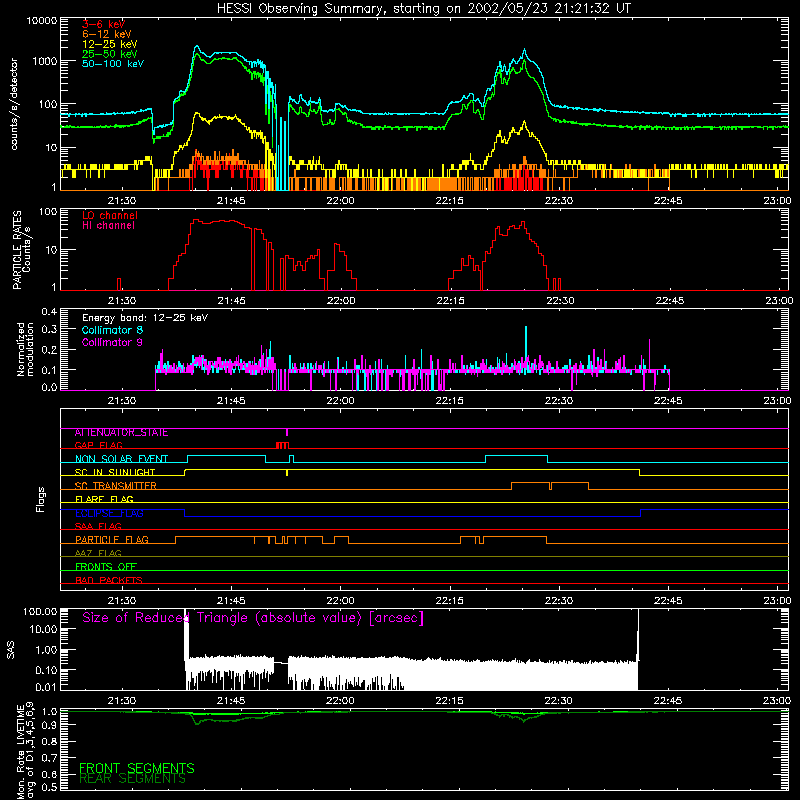Click the PARTICLE_FLAG label
Image resolution: width=800 pixels, height=800 pixels.
[112, 540]
